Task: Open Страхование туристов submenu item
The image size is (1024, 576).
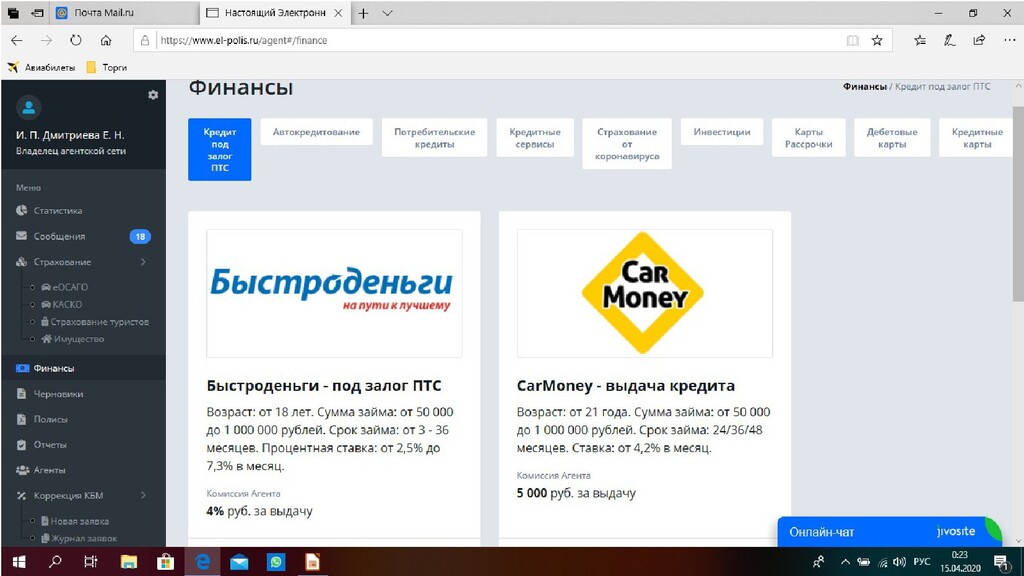Action: pos(95,321)
